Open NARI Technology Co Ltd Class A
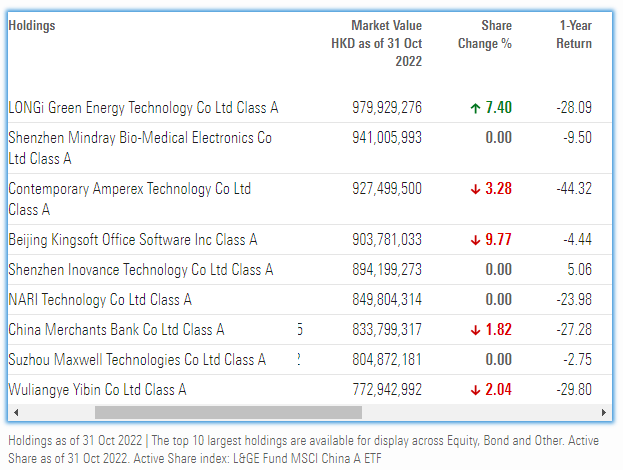Viewport: 623px width, 470px height. tap(100, 300)
